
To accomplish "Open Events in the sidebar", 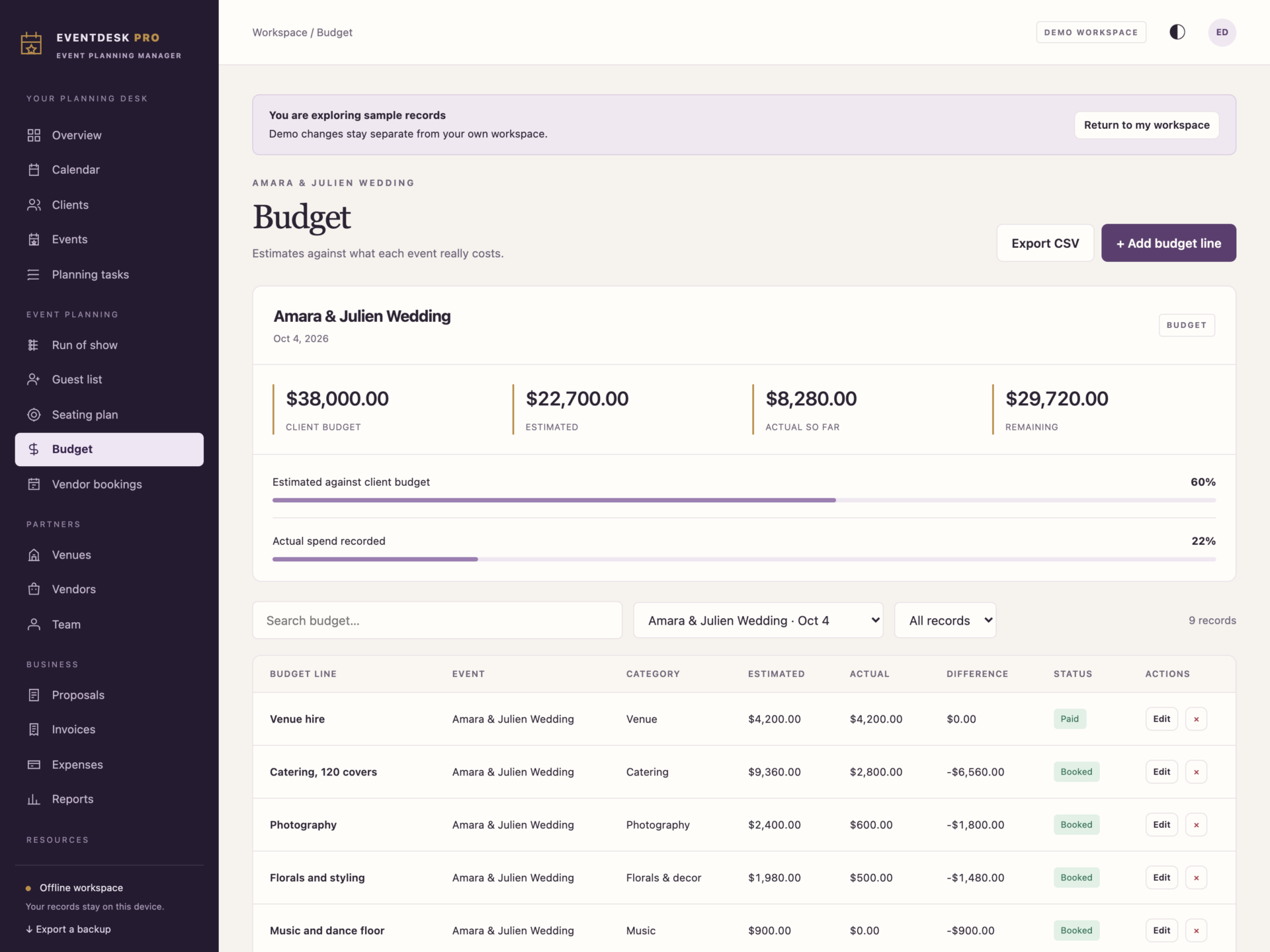I will pos(109,239).
